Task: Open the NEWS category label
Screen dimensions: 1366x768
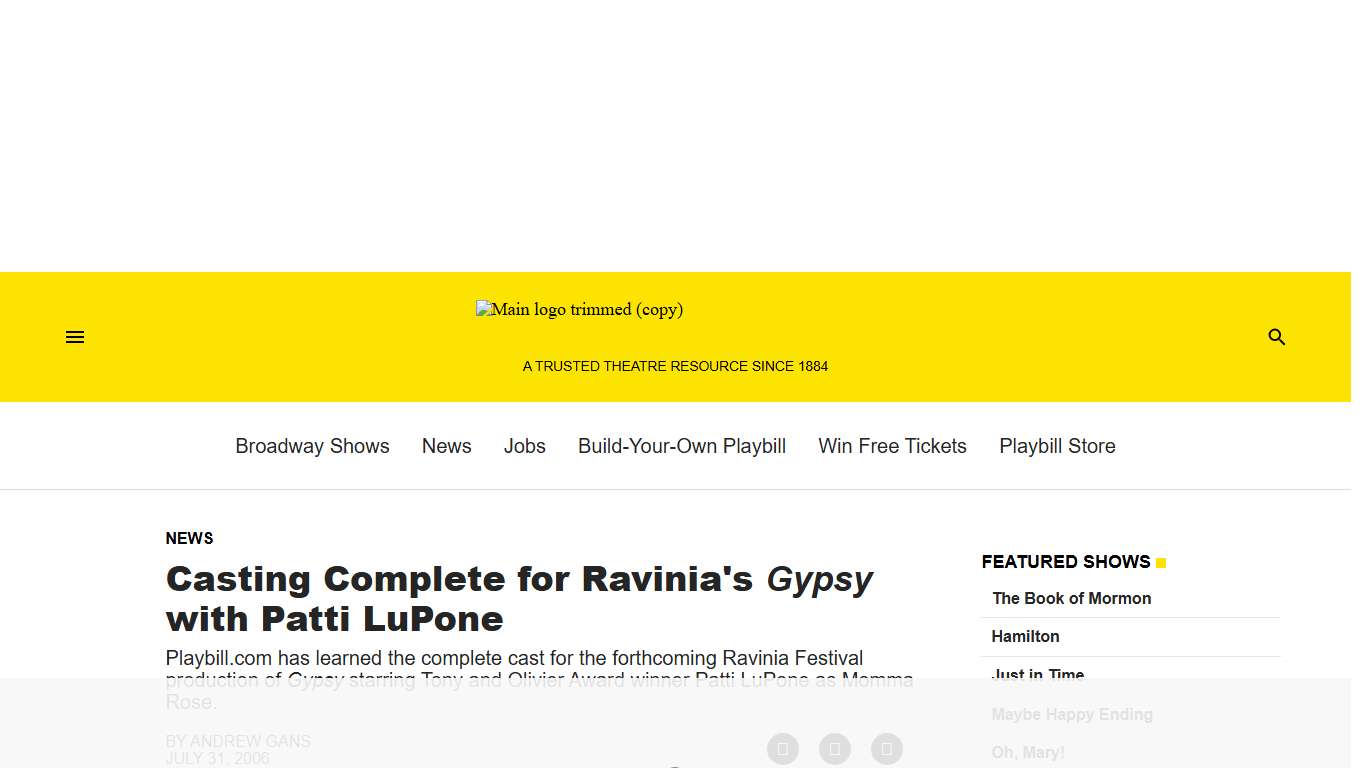Action: click(x=189, y=538)
